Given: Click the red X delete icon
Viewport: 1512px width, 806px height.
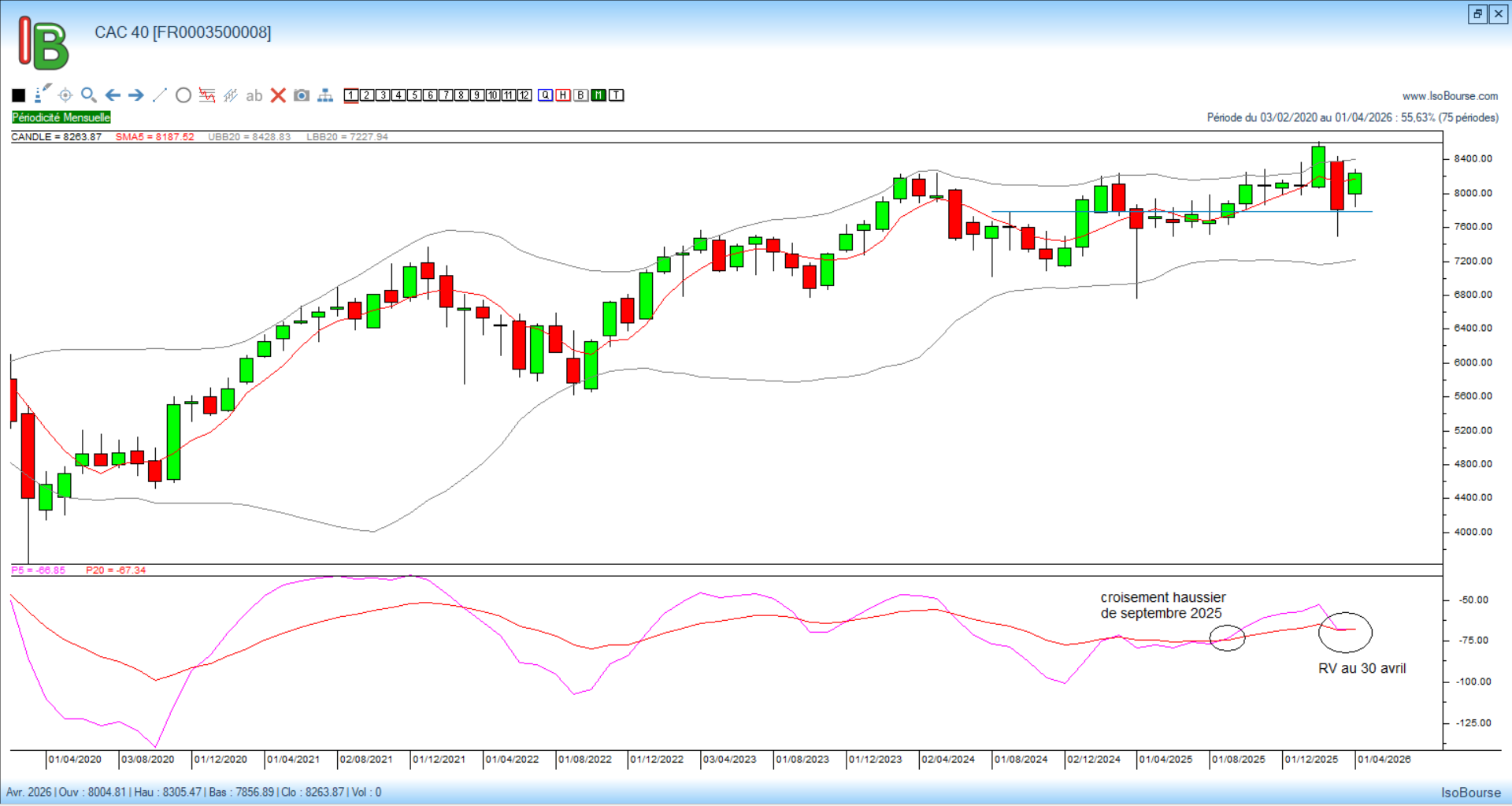Looking at the screenshot, I should pos(278,95).
